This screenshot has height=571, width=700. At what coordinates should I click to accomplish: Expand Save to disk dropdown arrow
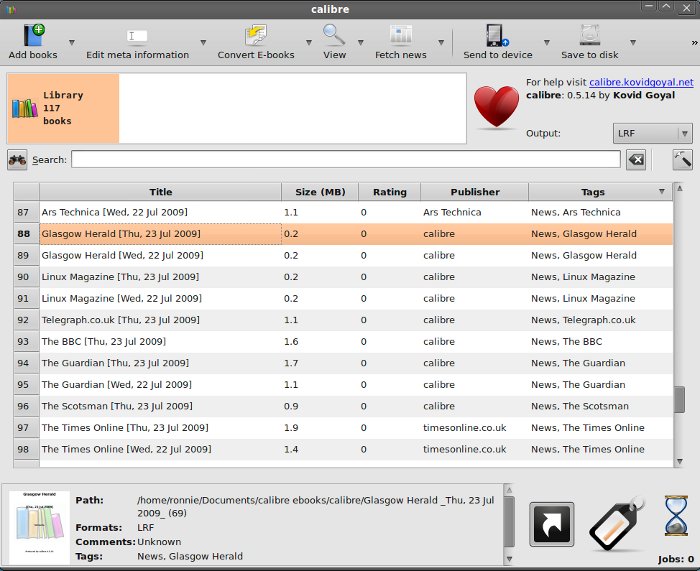point(633,43)
